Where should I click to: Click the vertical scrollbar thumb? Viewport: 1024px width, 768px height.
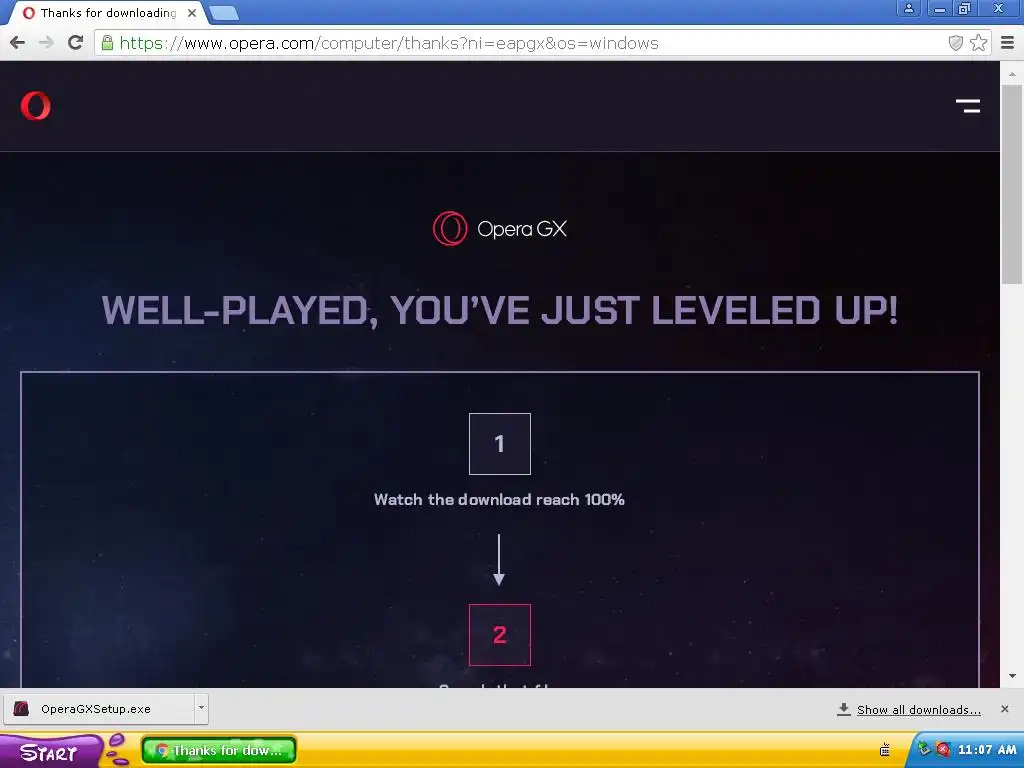1012,184
